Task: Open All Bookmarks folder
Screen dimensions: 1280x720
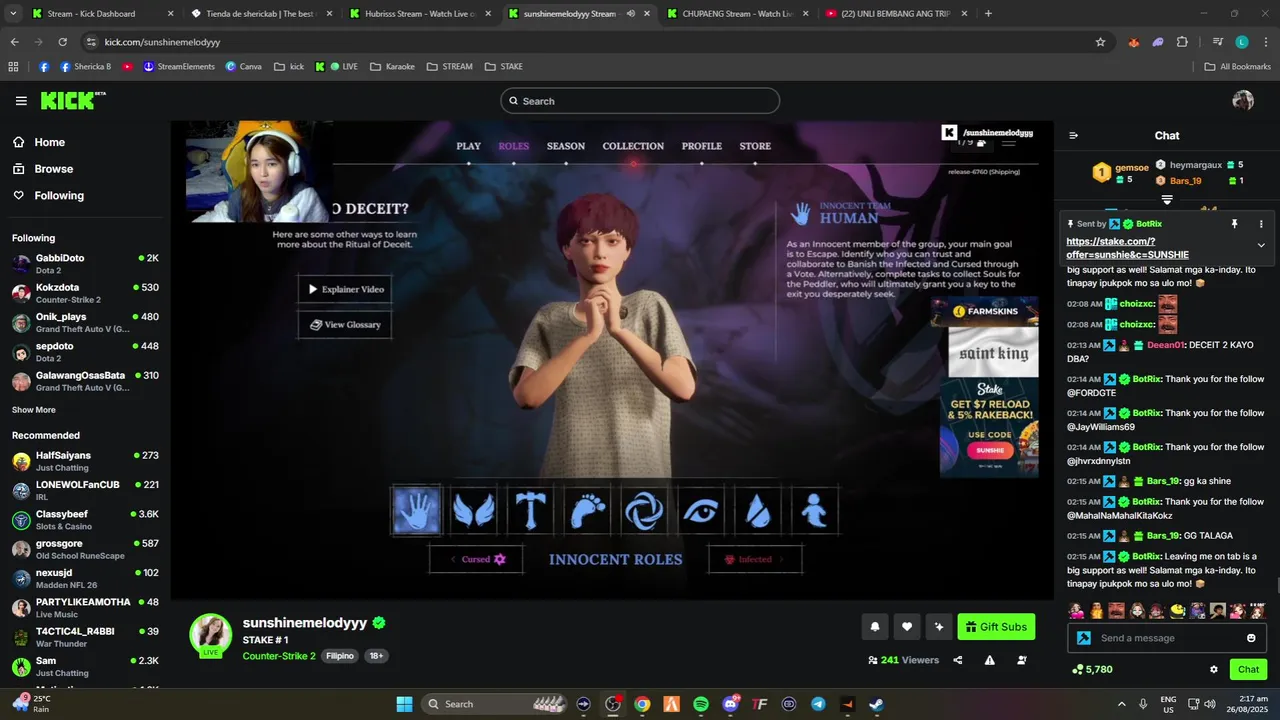Action: coord(1237,67)
